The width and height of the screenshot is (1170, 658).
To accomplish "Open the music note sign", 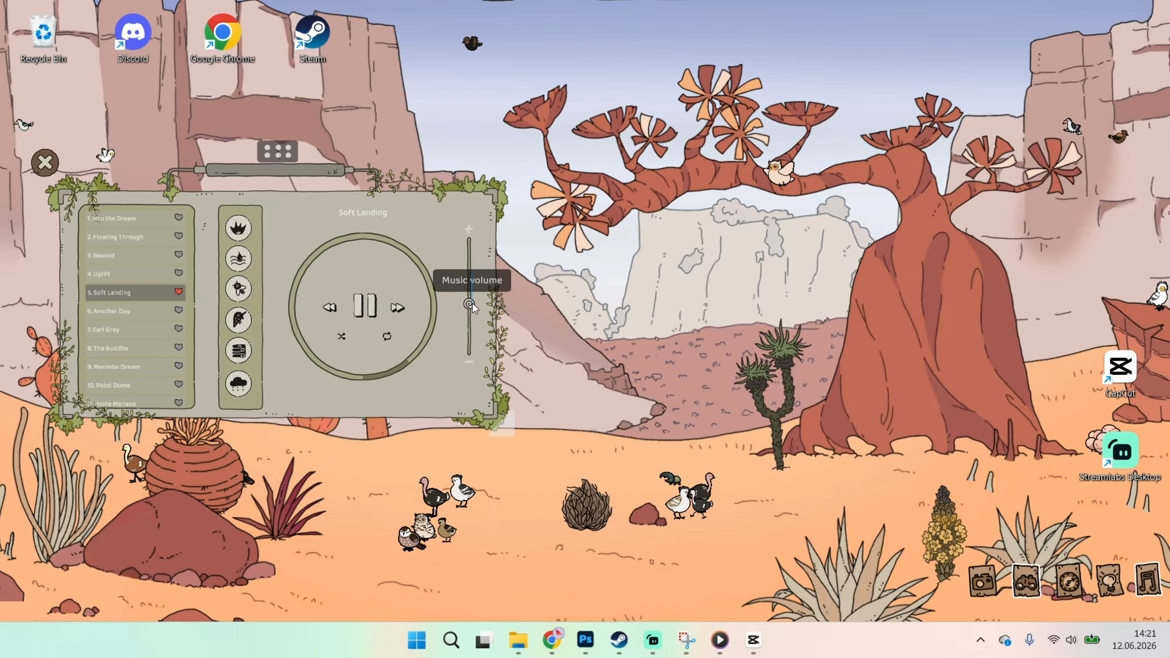I will [x=1148, y=579].
